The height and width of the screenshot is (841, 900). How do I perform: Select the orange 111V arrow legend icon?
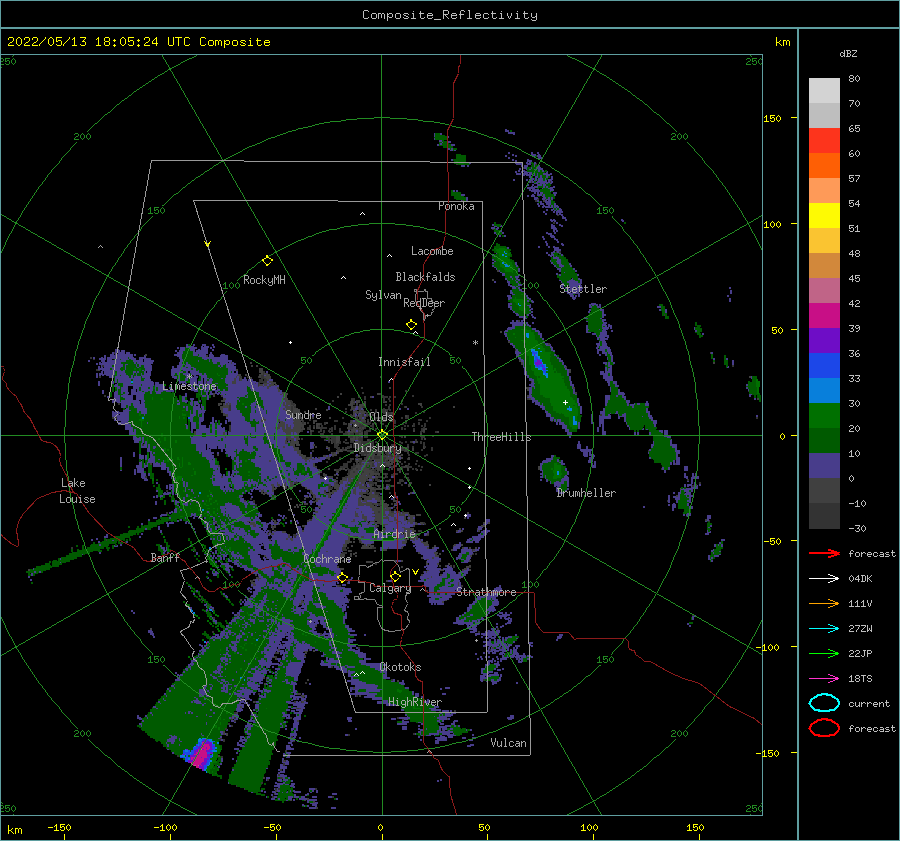824,603
